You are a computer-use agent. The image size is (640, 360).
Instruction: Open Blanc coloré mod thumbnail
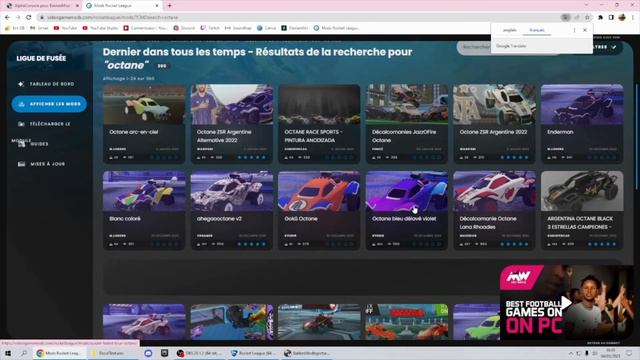point(144,191)
